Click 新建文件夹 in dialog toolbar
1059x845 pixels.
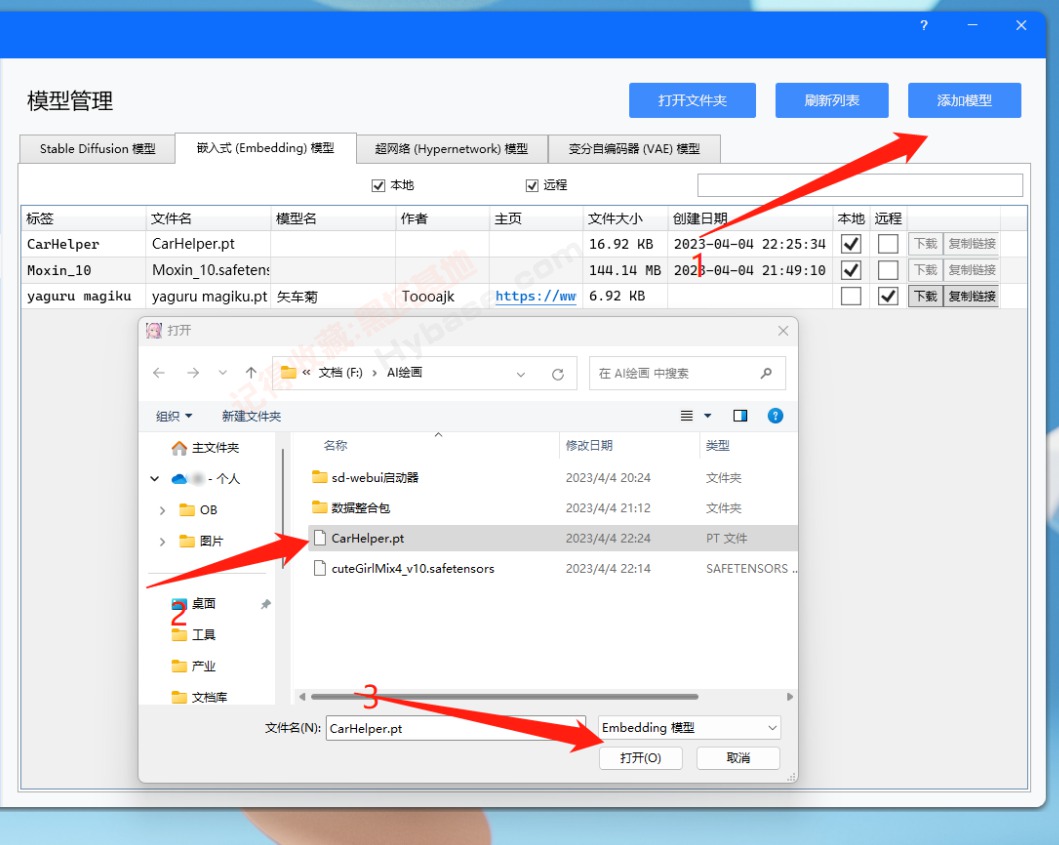point(251,416)
